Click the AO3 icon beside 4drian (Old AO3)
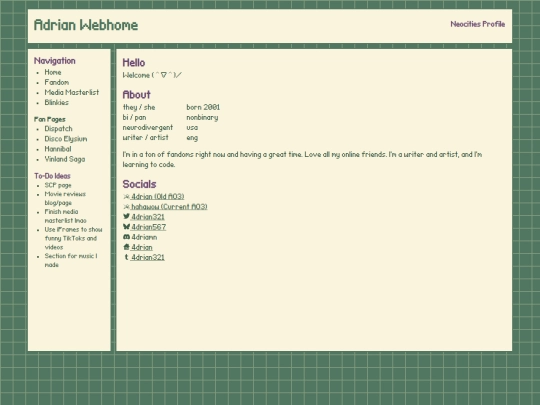The width and height of the screenshot is (540, 405). point(126,197)
